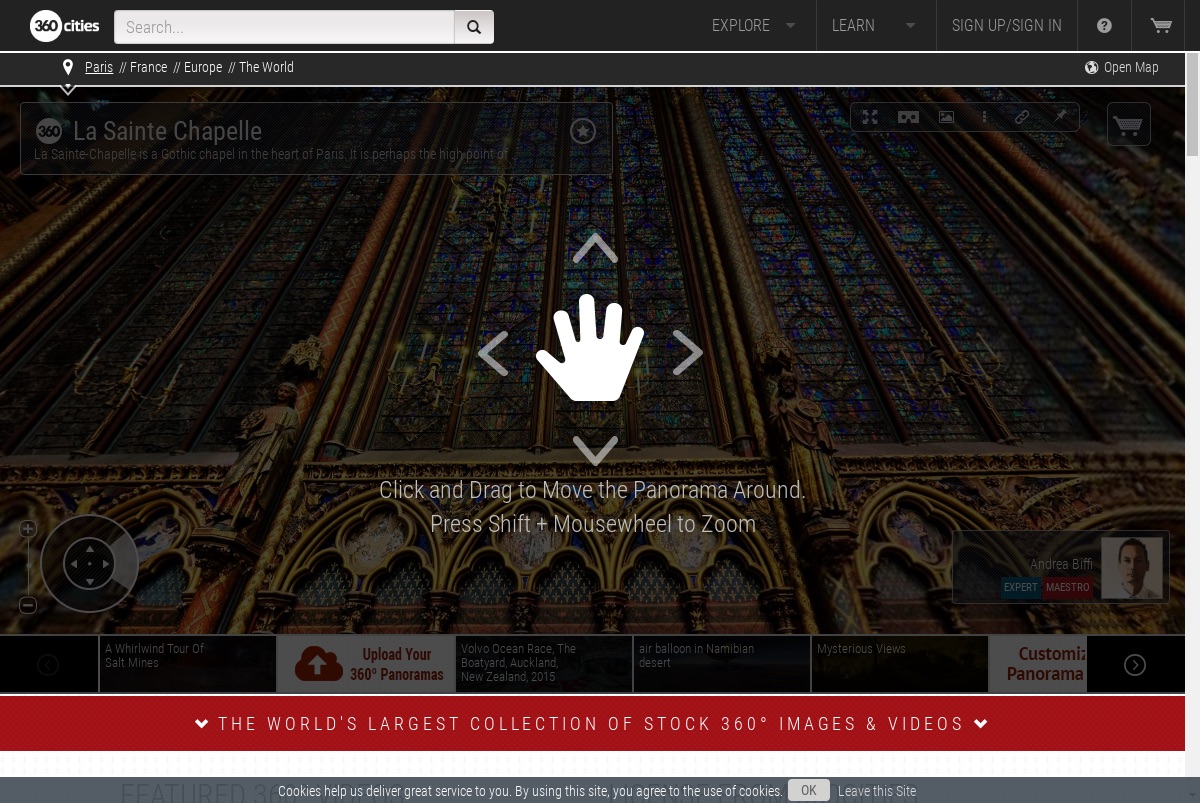1200x803 pixels.
Task: Show the next carousel thumbnails
Action: click(1135, 665)
